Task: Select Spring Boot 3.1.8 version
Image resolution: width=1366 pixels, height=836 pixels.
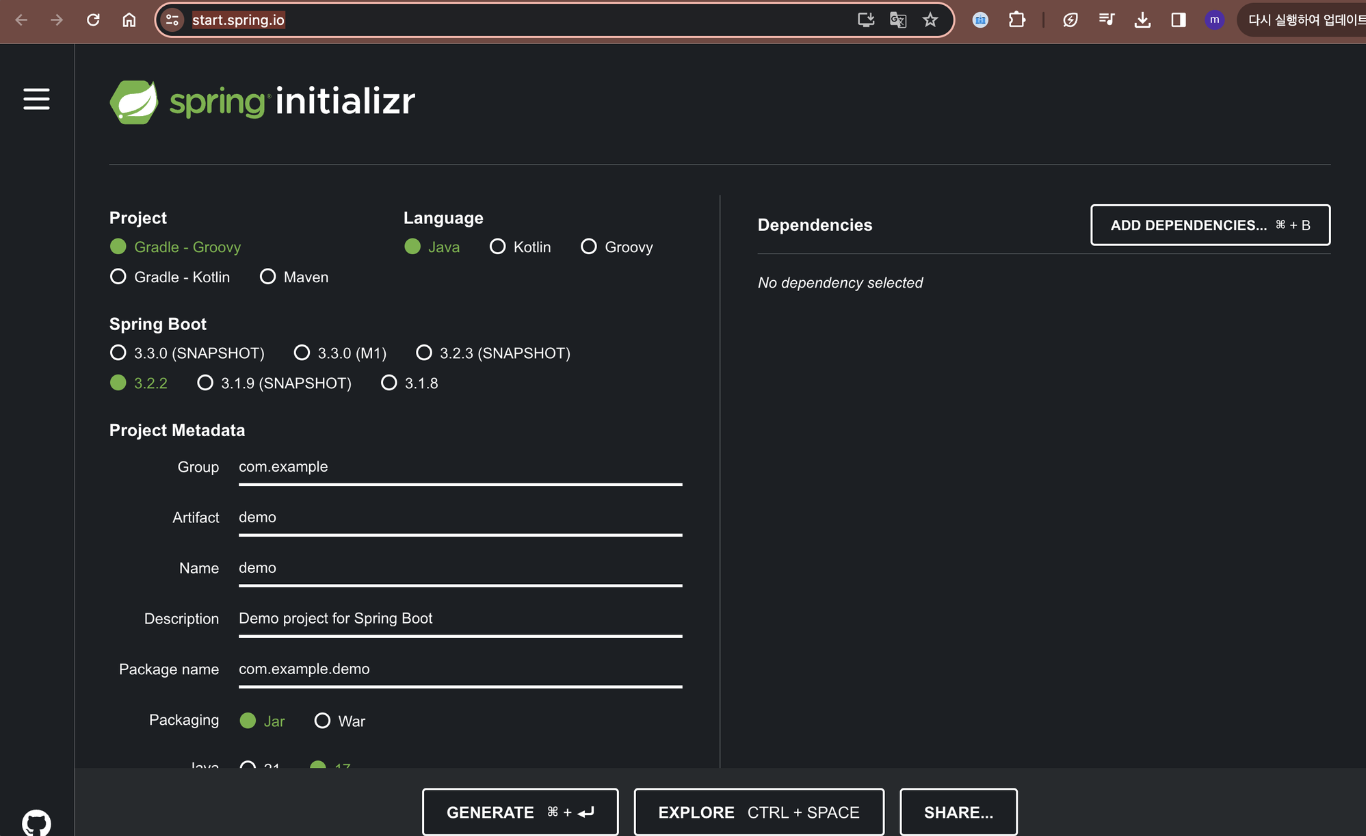Action: coord(409,383)
